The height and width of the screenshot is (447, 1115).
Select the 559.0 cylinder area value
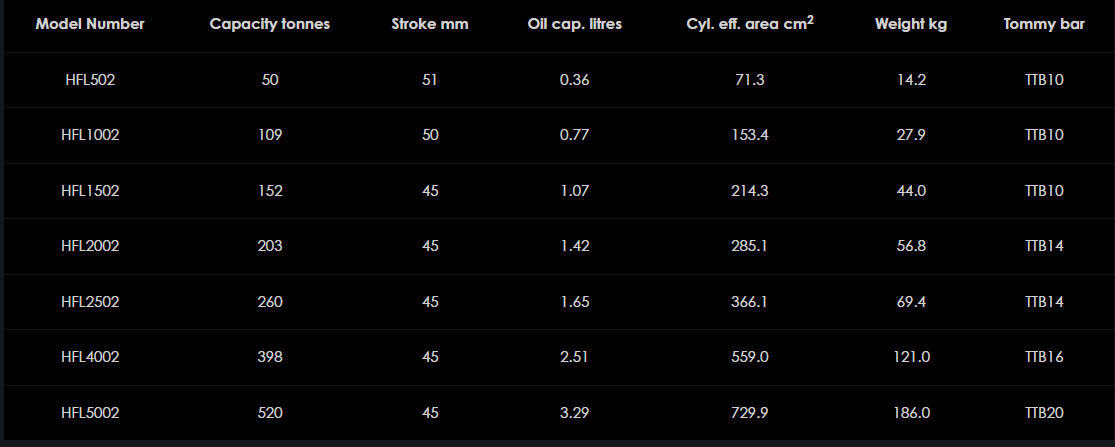[x=749, y=357]
